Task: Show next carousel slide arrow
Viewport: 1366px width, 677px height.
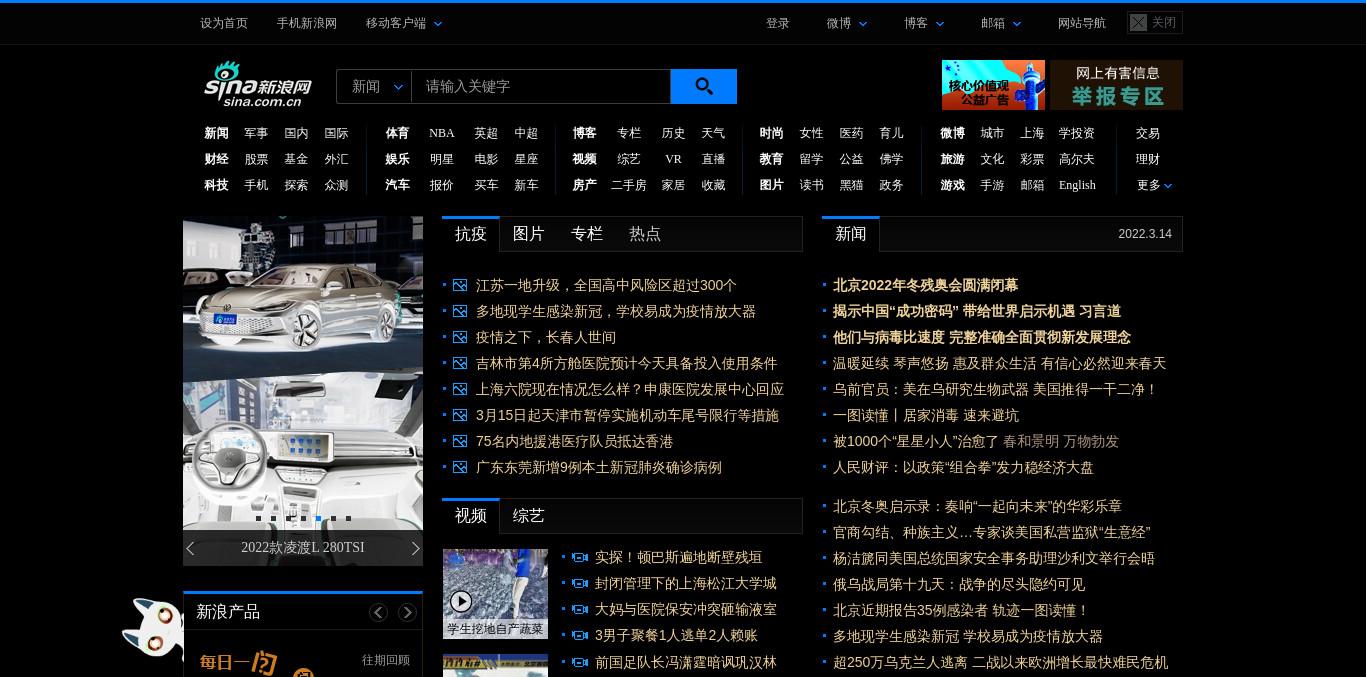Action: click(x=415, y=548)
